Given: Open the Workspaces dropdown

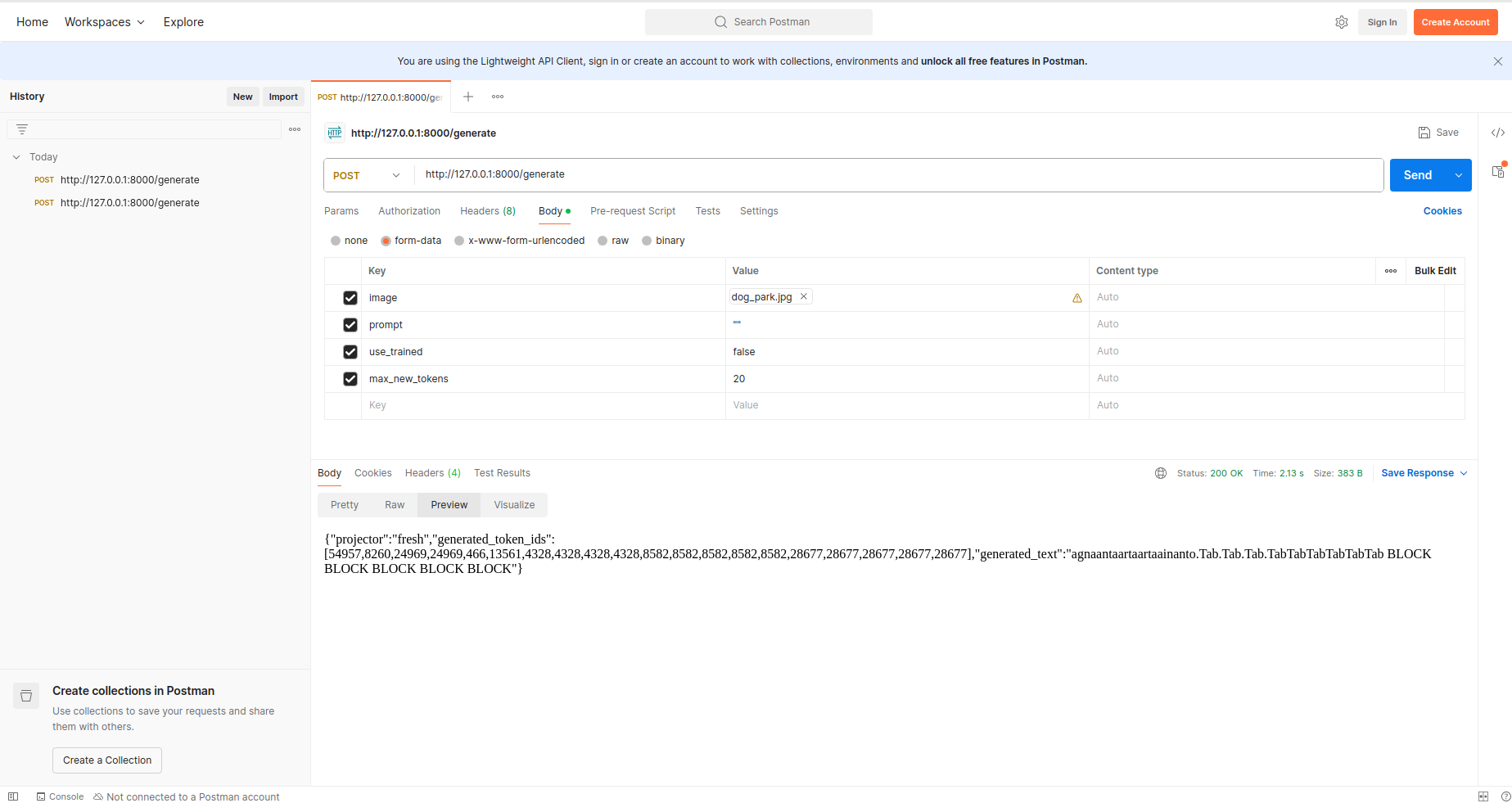Looking at the screenshot, I should (105, 22).
